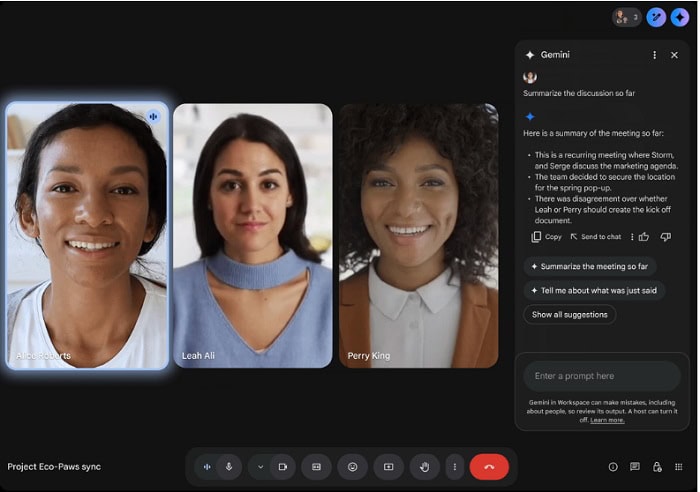Screen dimensions: 700x492
Task: Toggle closed captions button
Action: click(x=316, y=467)
